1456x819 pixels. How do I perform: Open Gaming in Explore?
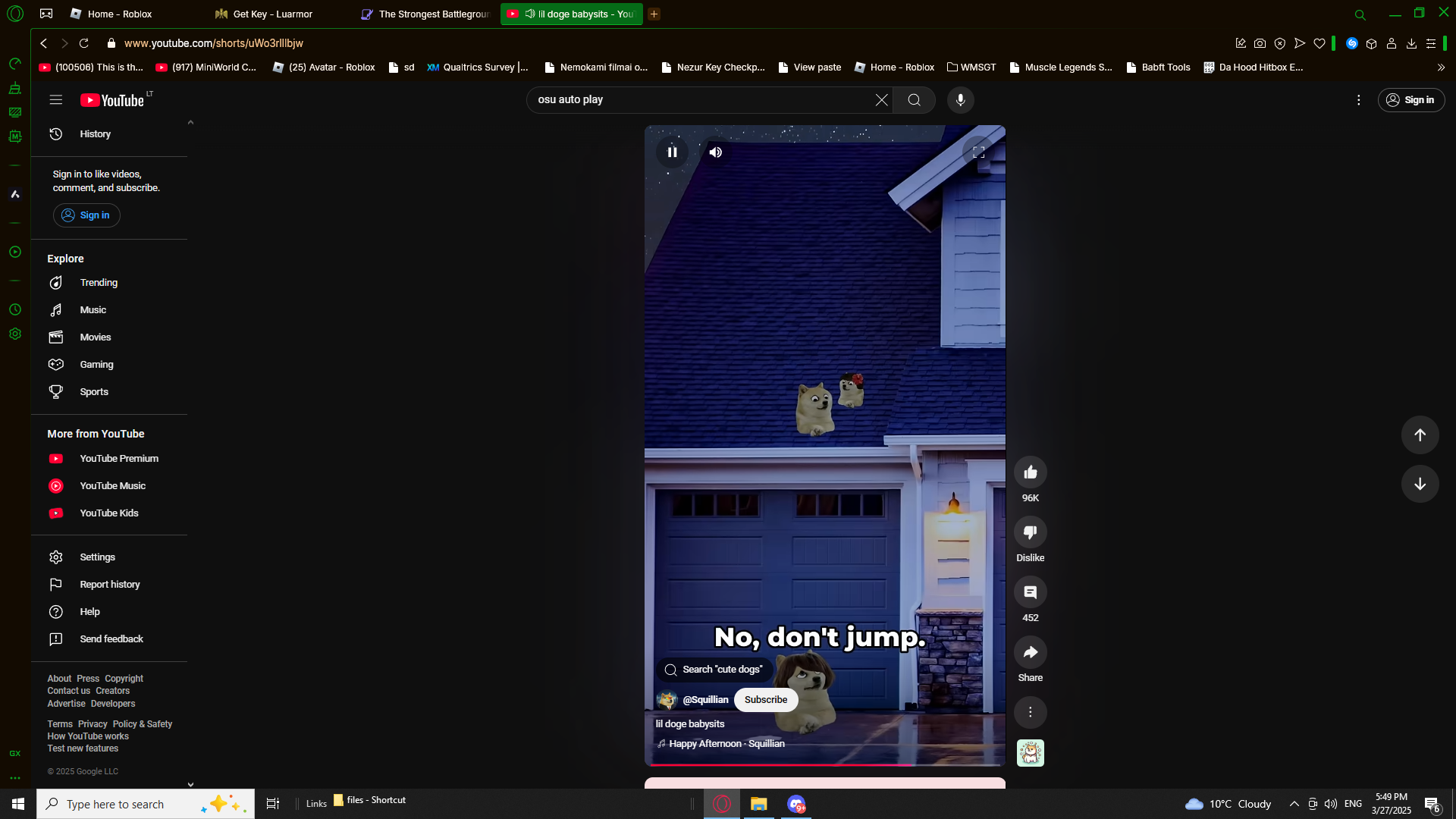click(110, 365)
